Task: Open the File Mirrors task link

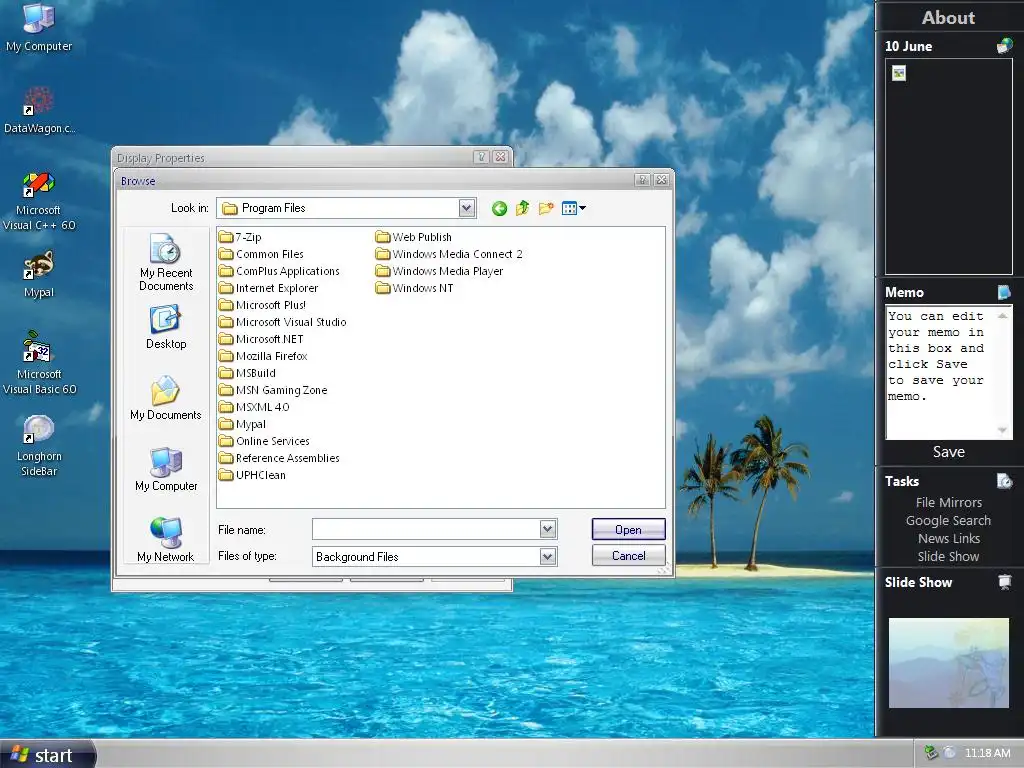Action: (948, 502)
